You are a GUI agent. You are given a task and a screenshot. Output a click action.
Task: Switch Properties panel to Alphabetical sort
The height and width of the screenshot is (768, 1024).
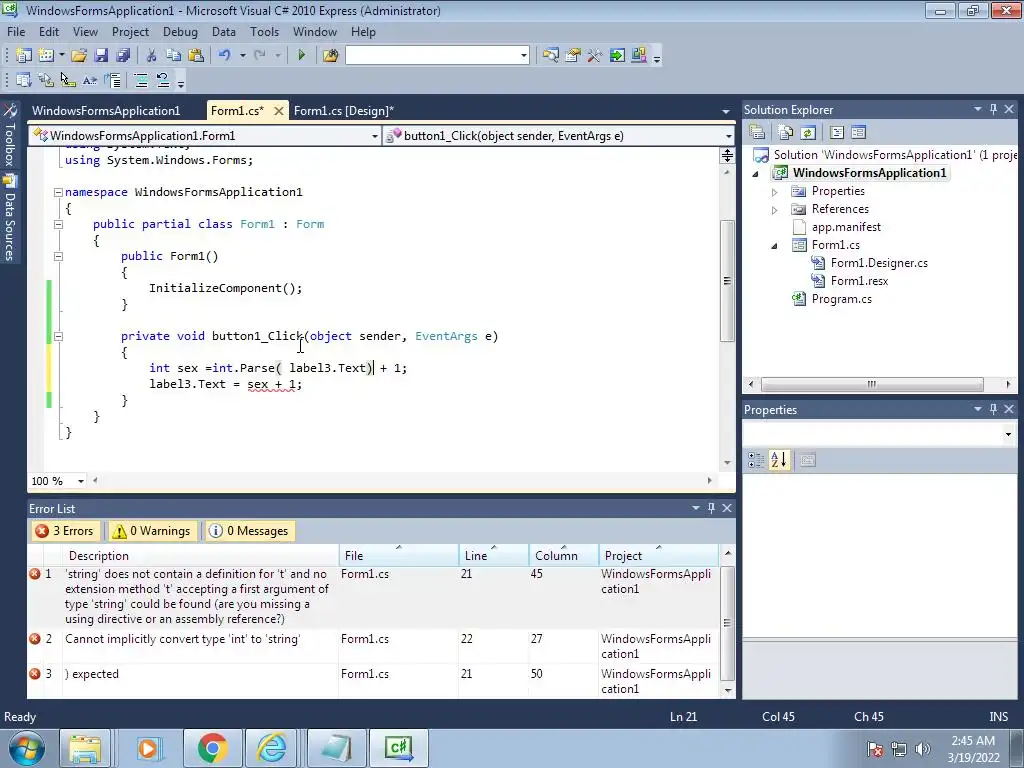pos(779,460)
